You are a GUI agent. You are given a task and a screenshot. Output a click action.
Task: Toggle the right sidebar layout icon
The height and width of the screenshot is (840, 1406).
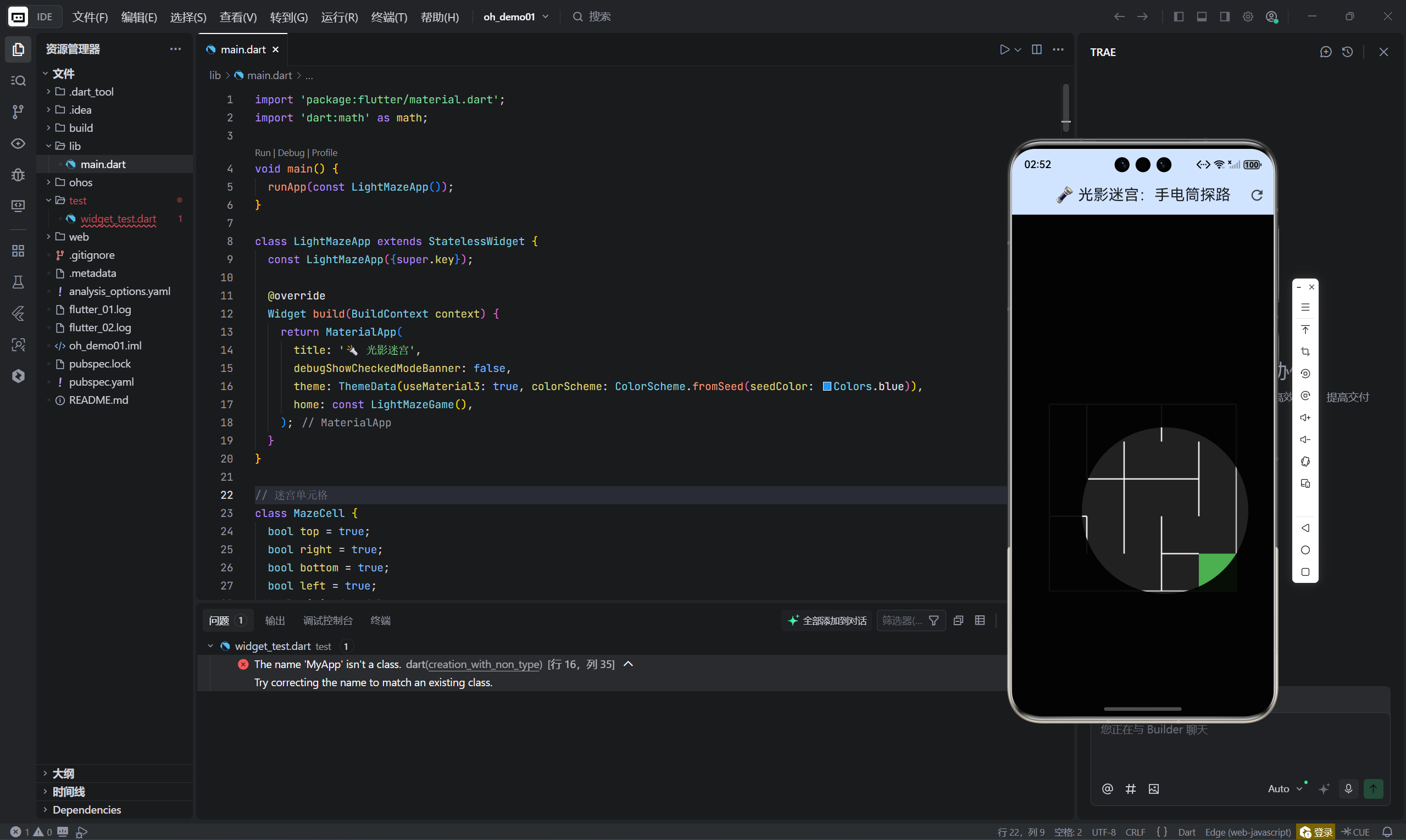(x=1225, y=17)
